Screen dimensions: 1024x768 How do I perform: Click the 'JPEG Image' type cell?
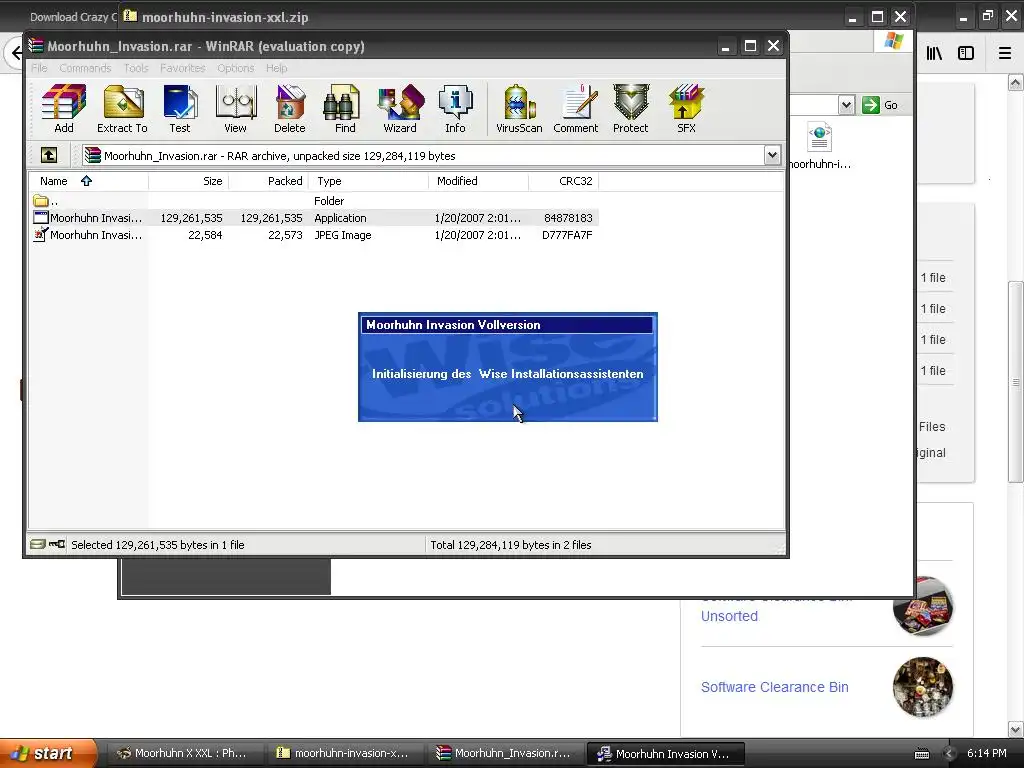pos(343,234)
